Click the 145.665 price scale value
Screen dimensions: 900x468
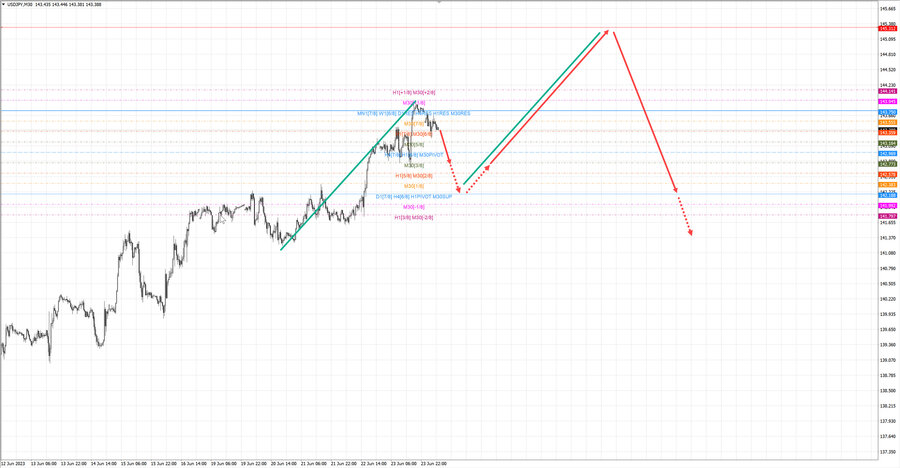pyautogui.click(x=887, y=9)
